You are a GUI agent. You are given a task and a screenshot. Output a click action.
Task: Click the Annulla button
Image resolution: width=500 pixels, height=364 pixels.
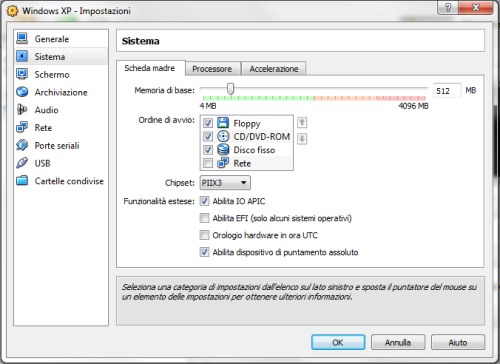coord(398,342)
